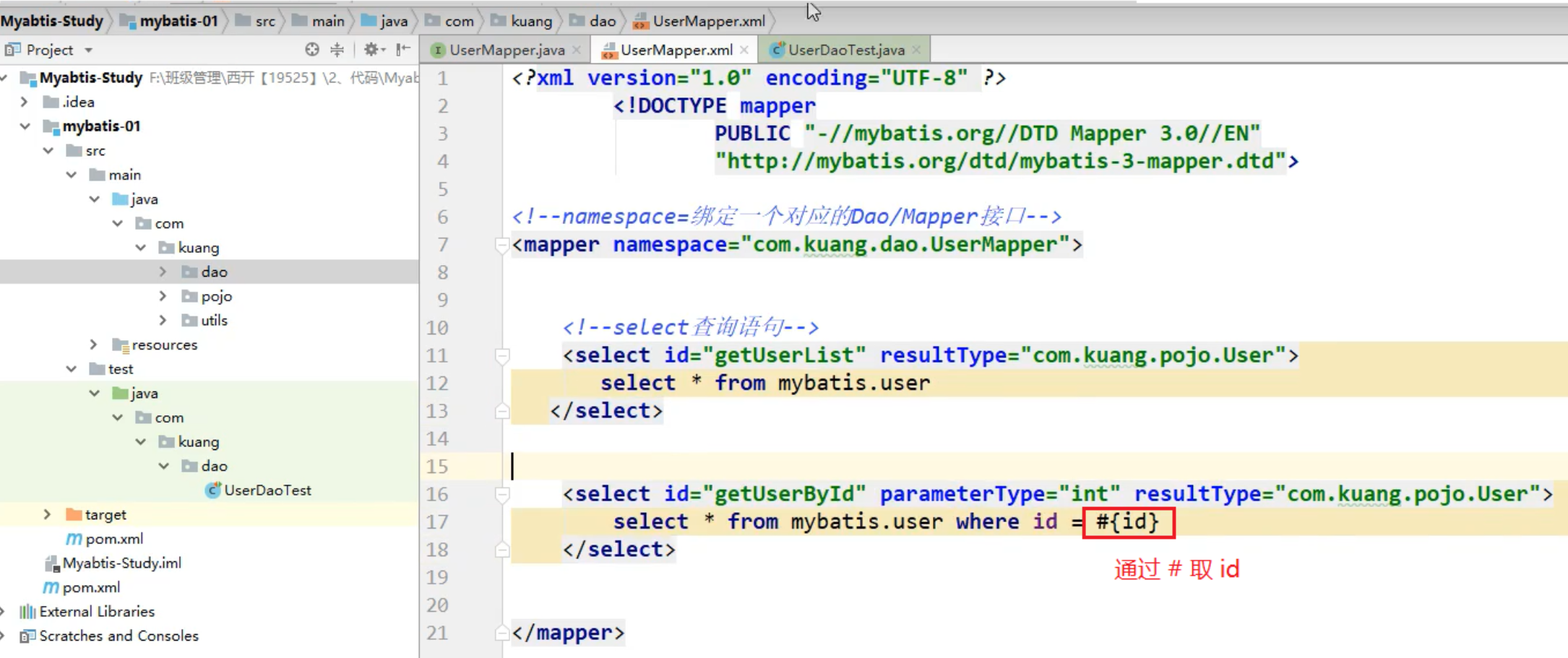The width and height of the screenshot is (1568, 658).
Task: Click mybatis-01 breadcrumb item
Action: tap(168, 21)
